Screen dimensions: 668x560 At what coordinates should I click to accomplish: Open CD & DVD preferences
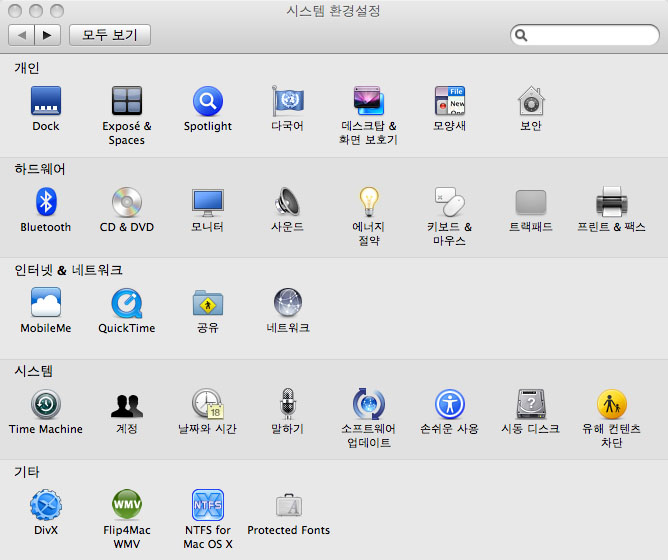[x=127, y=202]
